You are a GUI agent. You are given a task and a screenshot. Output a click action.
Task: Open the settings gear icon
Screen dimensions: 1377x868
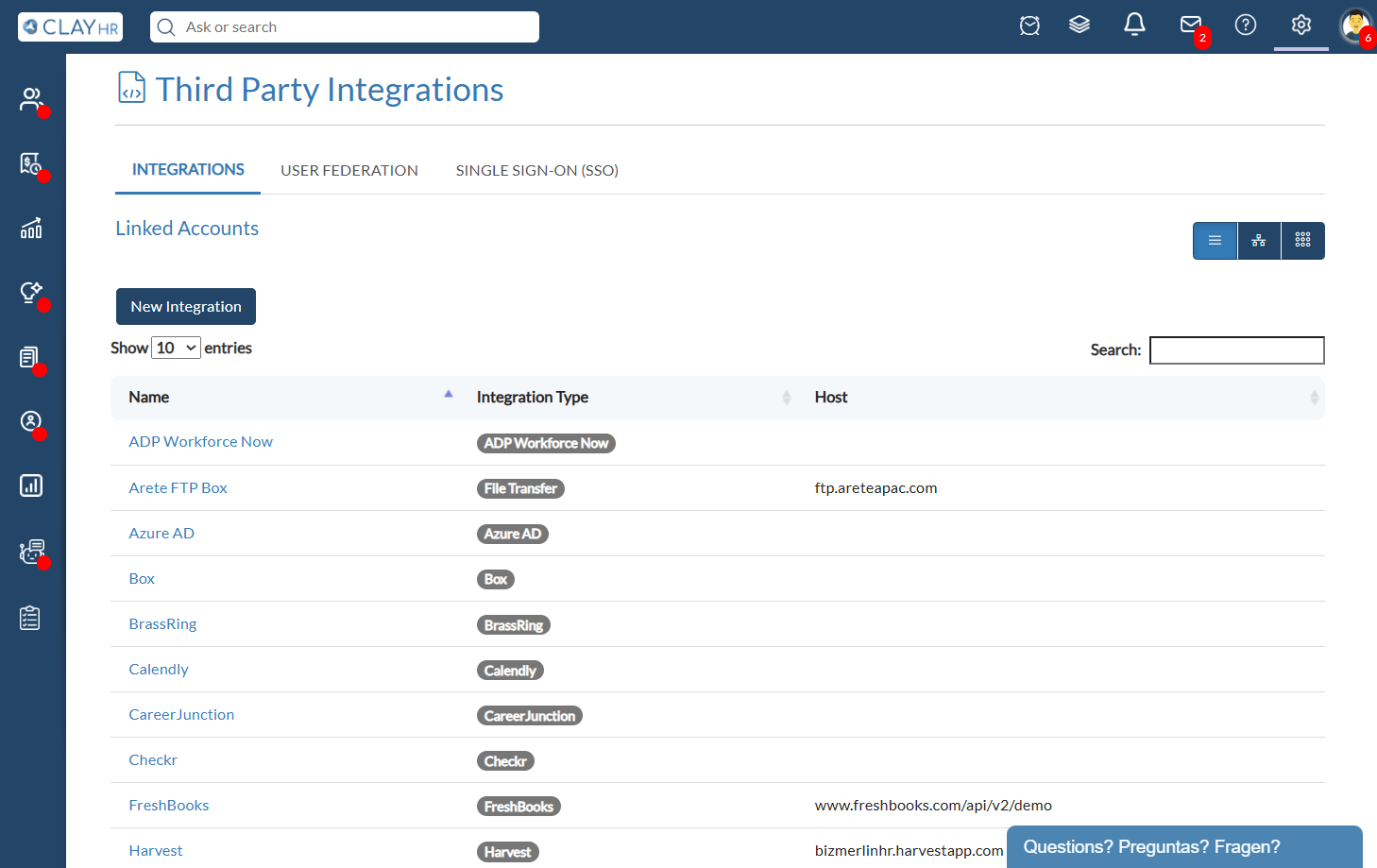[1301, 25]
